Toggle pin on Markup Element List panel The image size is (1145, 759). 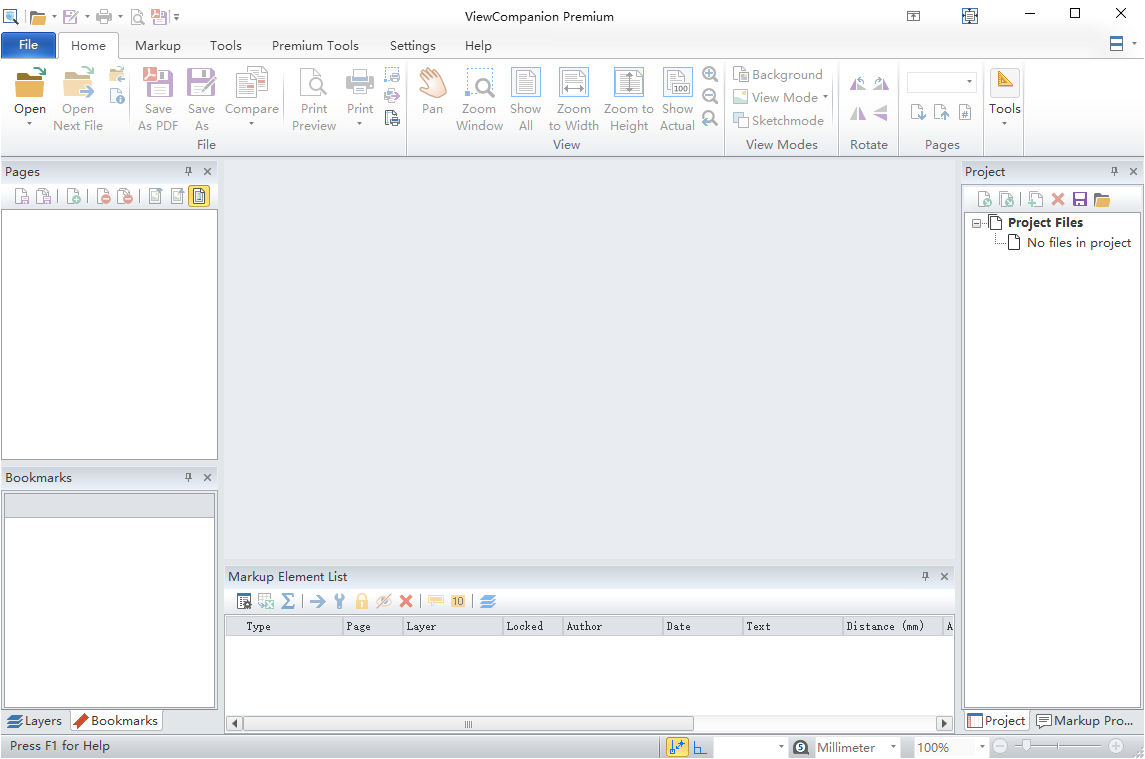[925, 576]
